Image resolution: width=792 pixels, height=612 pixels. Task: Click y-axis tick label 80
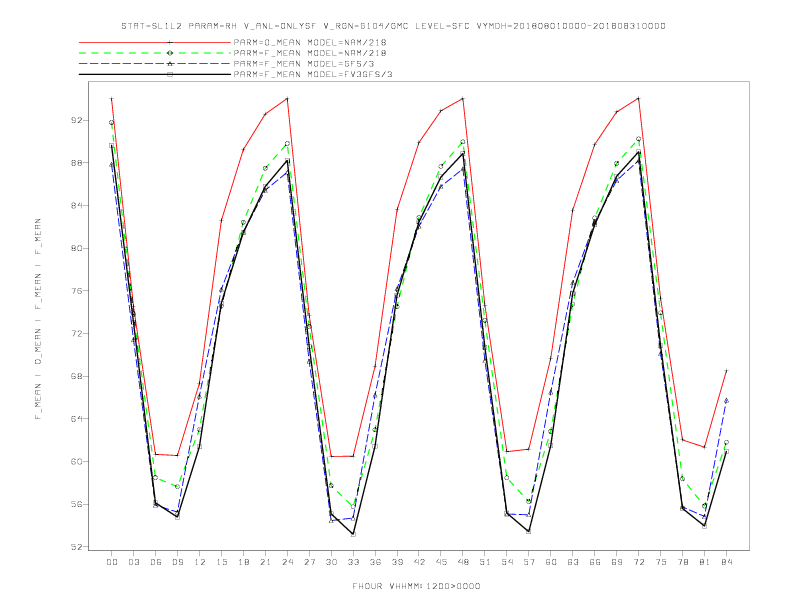(x=77, y=248)
